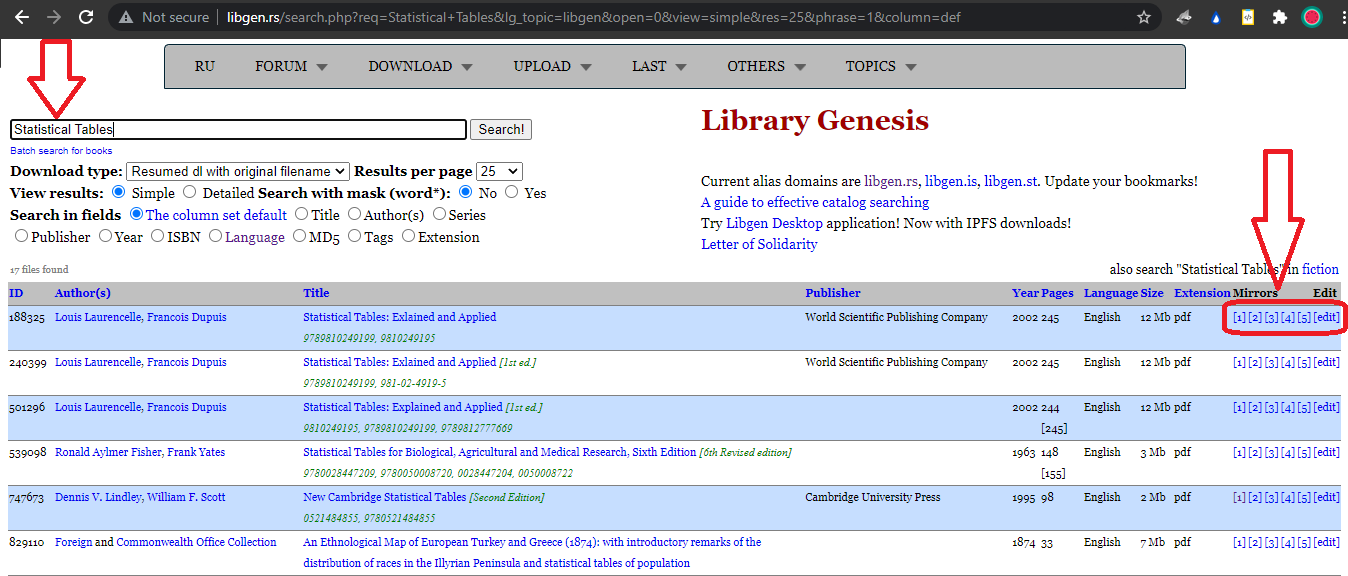Open mirror [4] for book ID 829110
Image resolution: width=1348 pixels, height=576 pixels.
1288,542
